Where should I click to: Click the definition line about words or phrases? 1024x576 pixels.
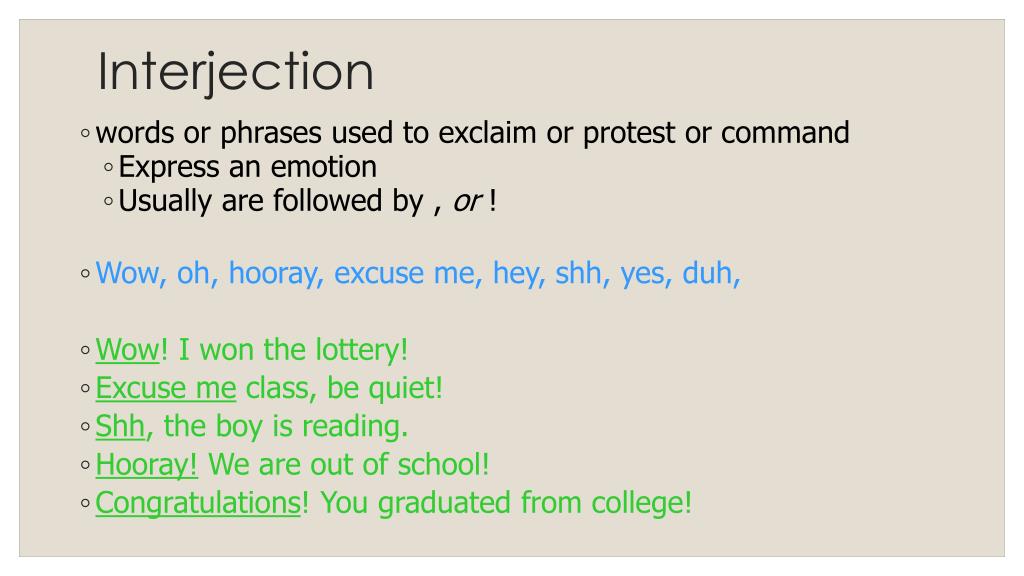(472, 133)
